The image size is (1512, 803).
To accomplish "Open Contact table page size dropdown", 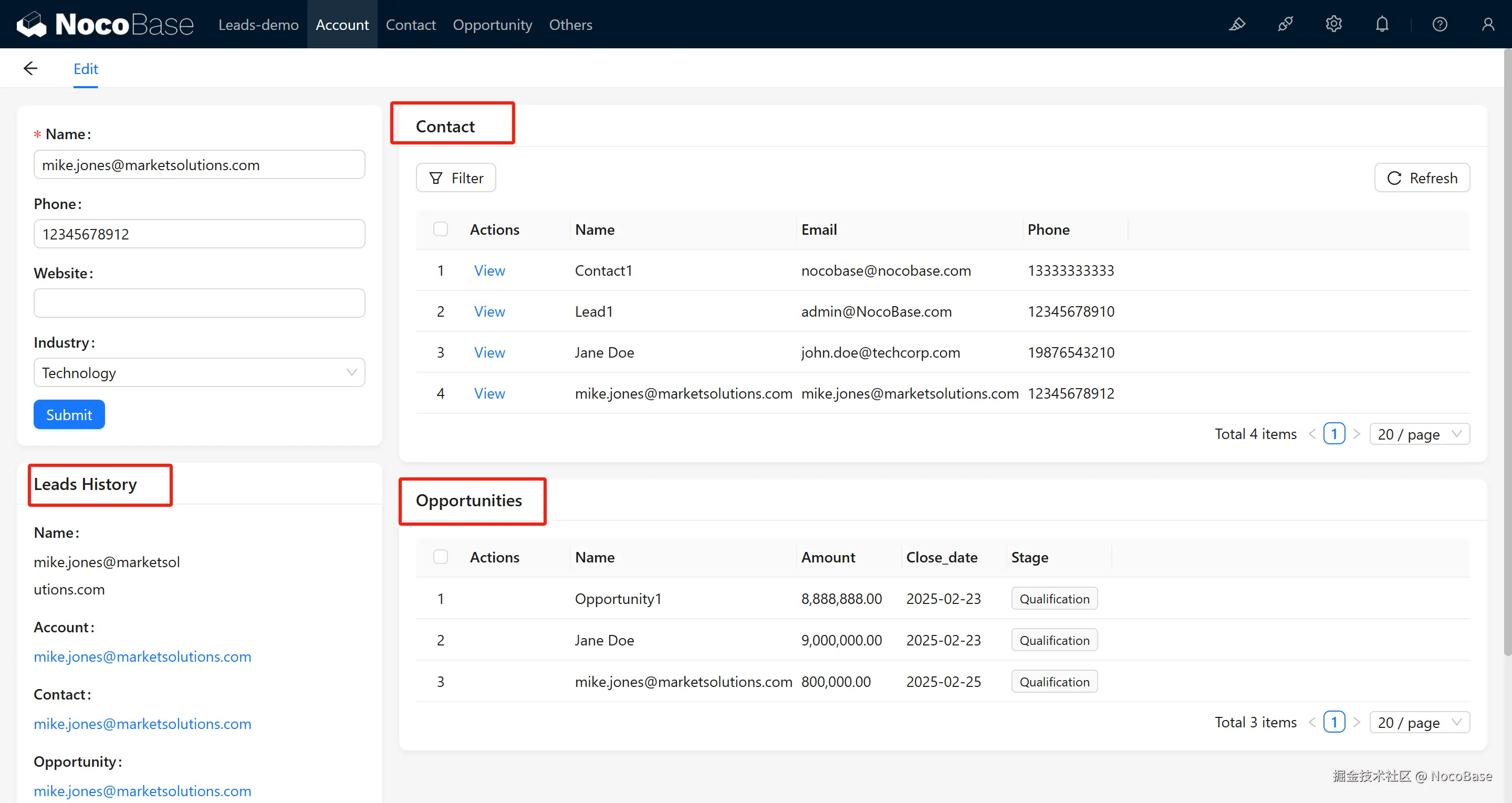I will point(1419,434).
